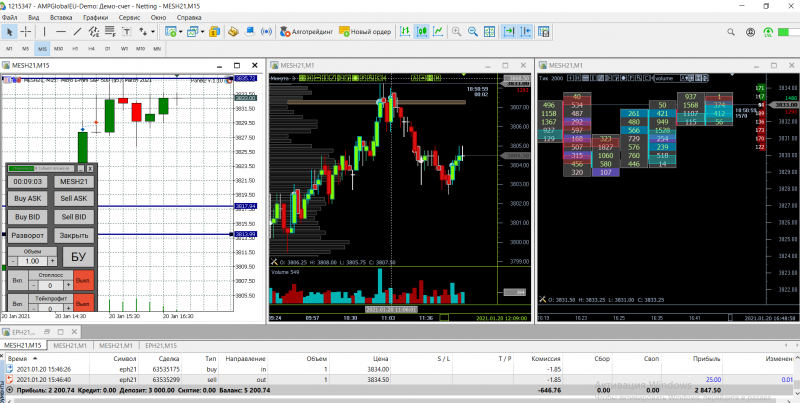Switch to bar chart display
Viewport: 800px width, 403px height.
[x=405, y=32]
